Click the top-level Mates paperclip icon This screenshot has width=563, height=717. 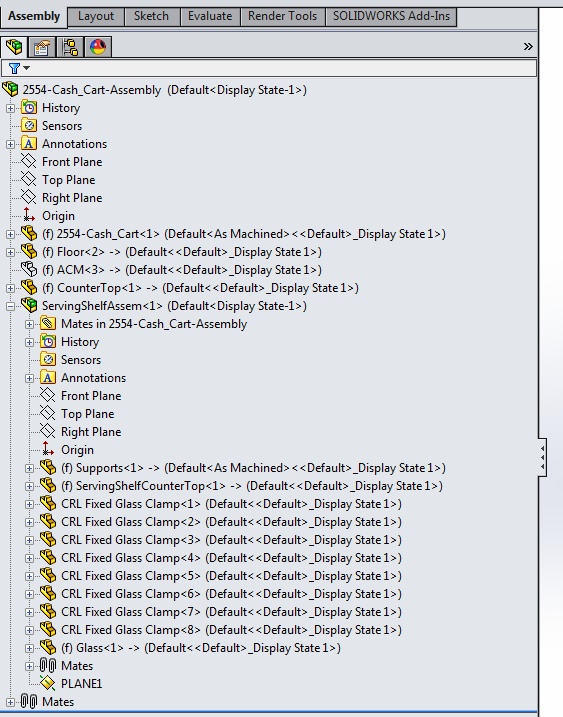tap(29, 701)
